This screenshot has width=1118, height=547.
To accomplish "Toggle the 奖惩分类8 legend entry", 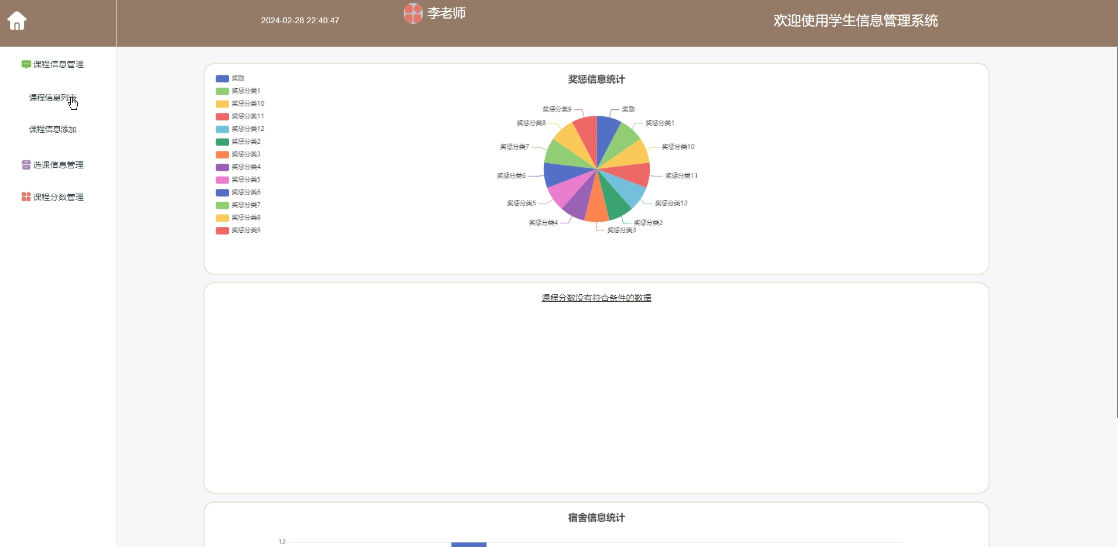I will [238, 218].
